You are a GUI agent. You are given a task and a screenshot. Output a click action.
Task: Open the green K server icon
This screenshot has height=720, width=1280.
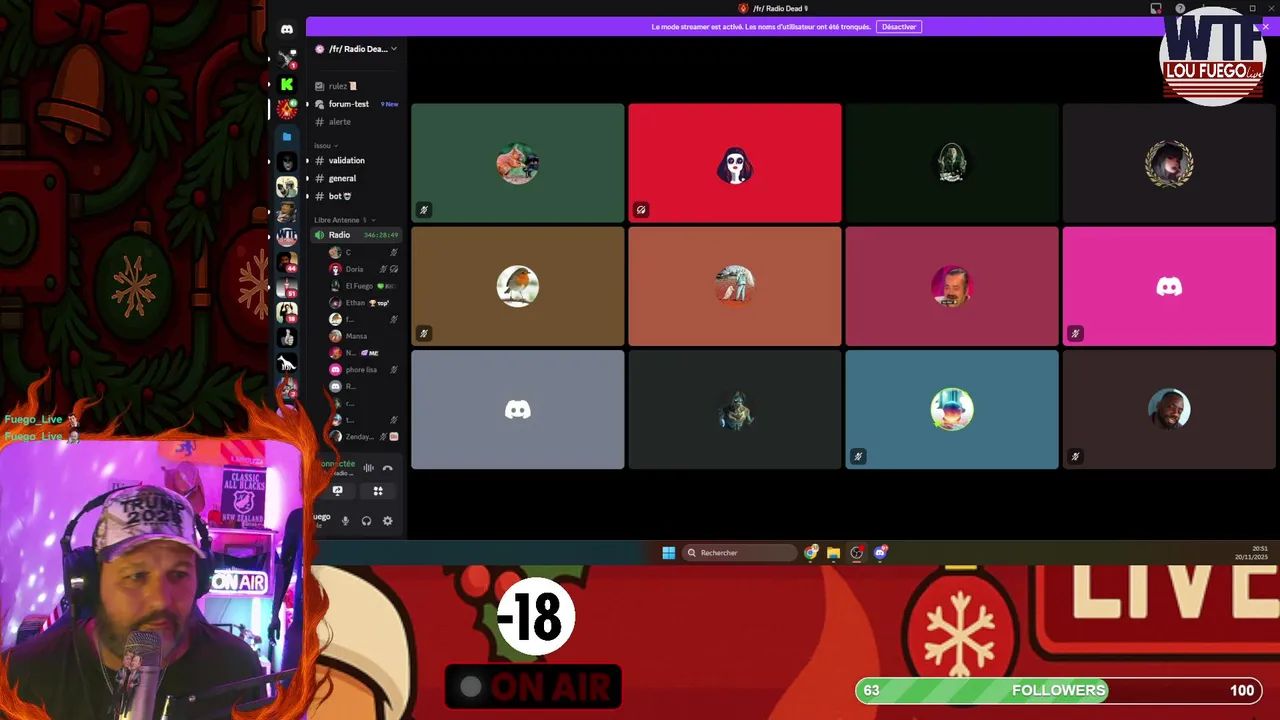pyautogui.click(x=287, y=85)
